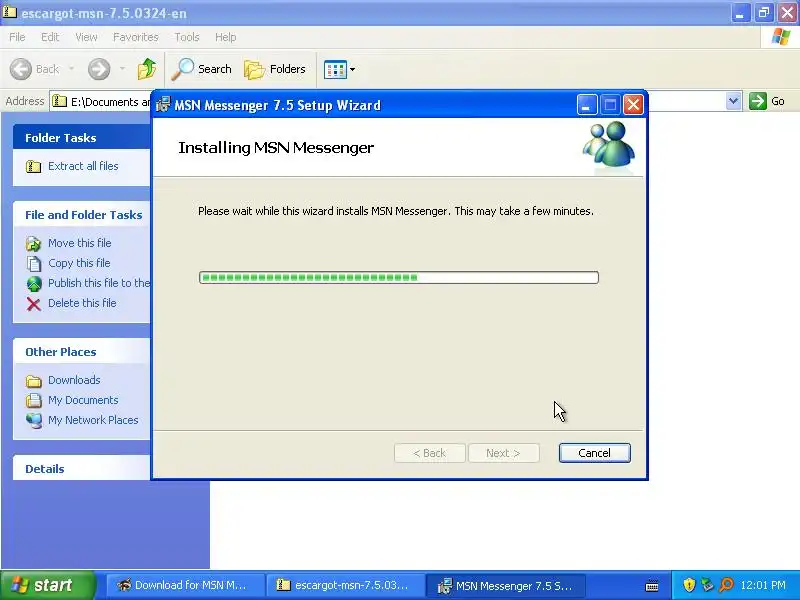Open Back history dropdown arrow
The image size is (800, 600).
coord(71,69)
